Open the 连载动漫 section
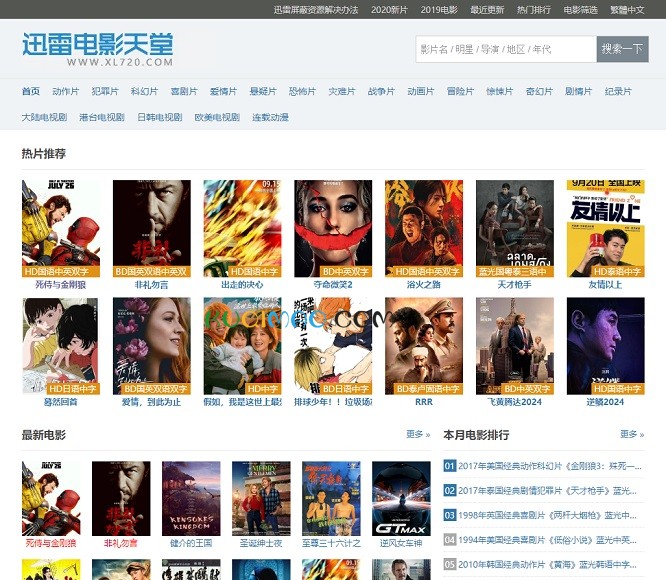 271,117
